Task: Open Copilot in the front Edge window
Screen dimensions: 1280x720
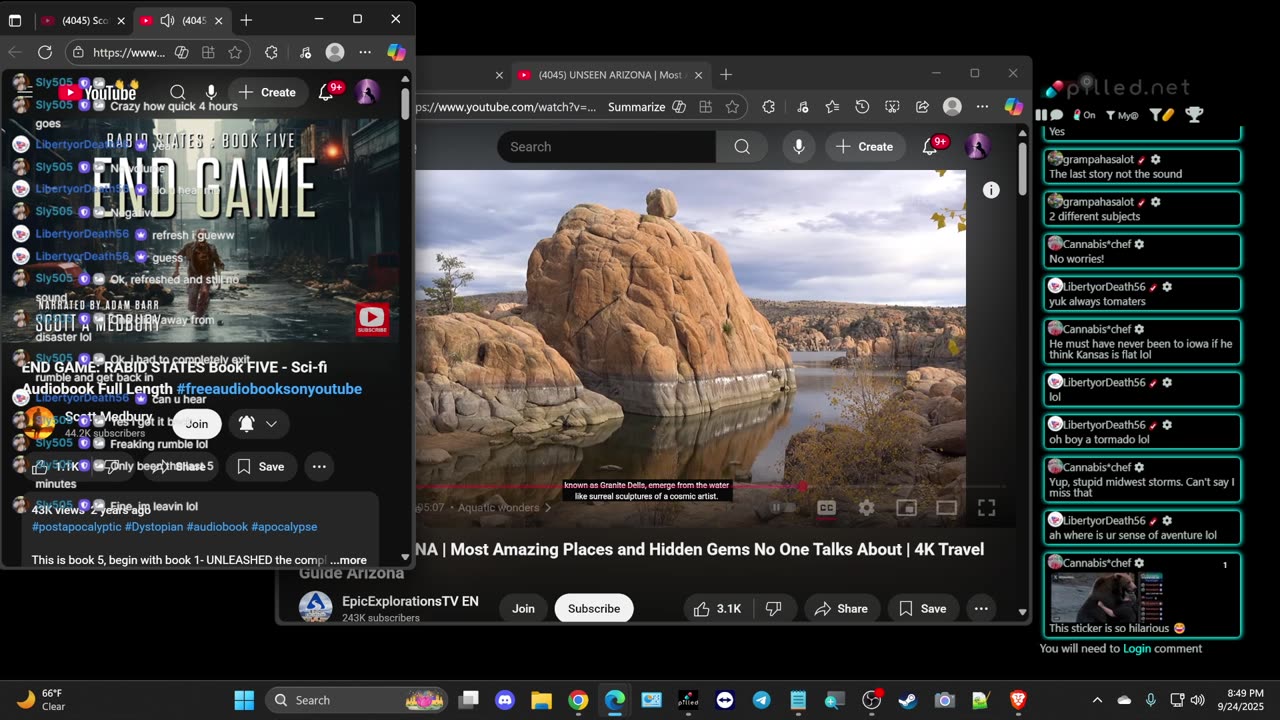Action: (396, 52)
